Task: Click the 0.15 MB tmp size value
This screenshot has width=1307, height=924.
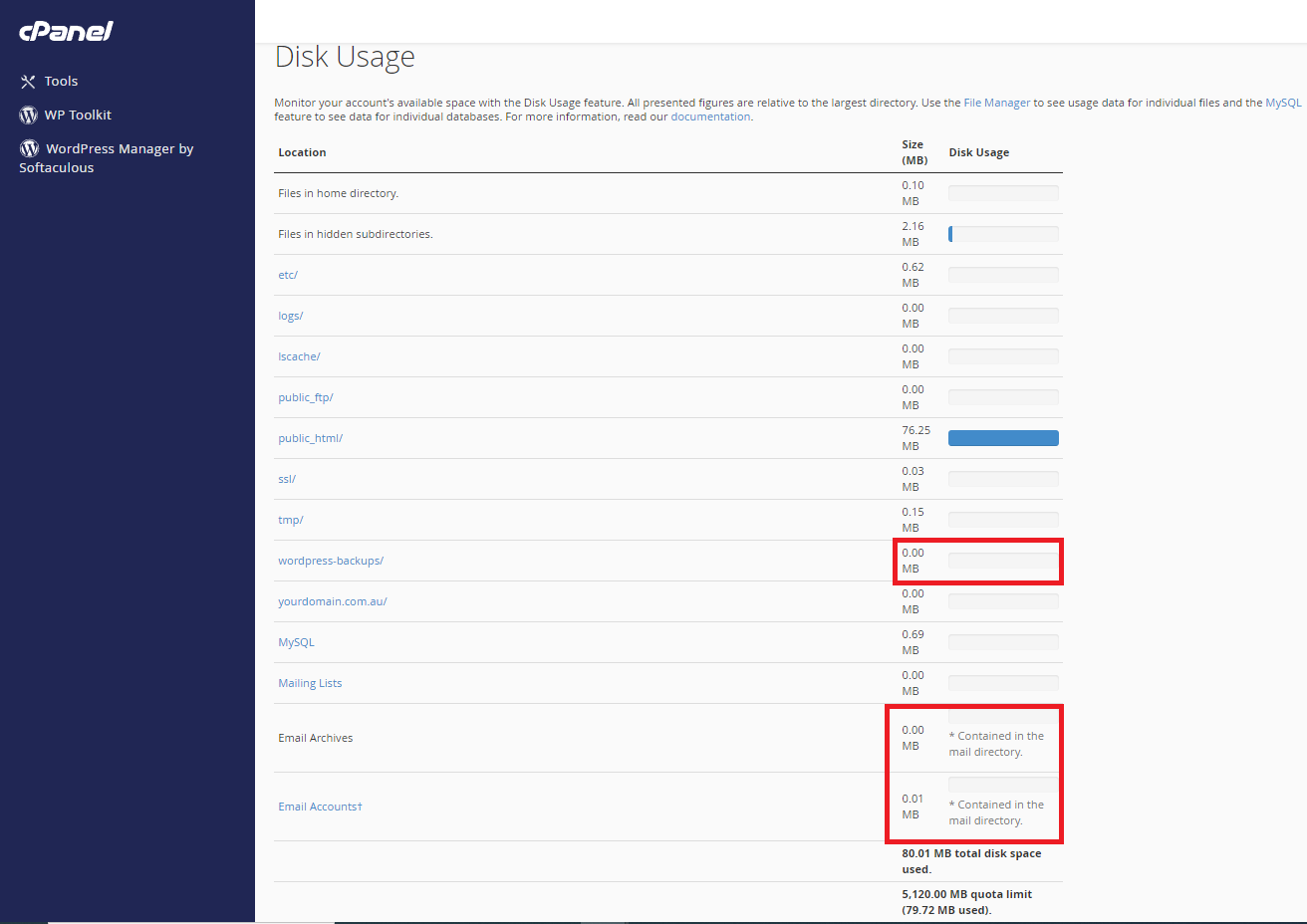Action: click(913, 520)
